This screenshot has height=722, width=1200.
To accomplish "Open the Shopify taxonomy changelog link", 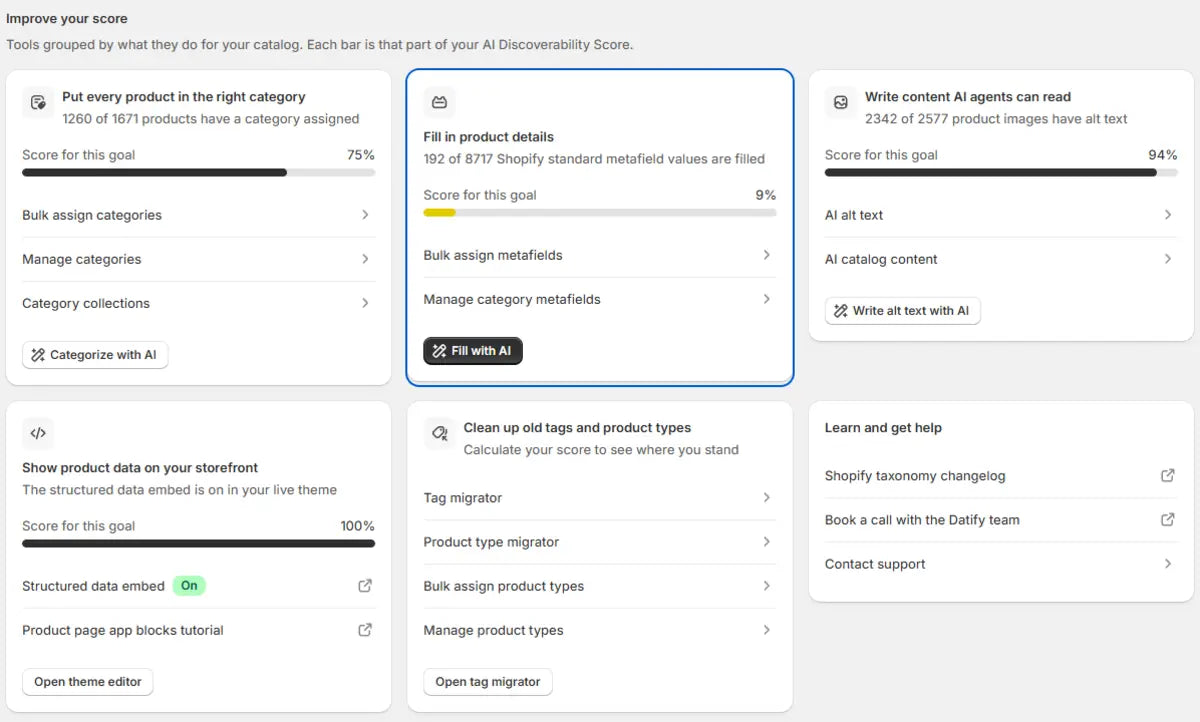I will 1001,476.
